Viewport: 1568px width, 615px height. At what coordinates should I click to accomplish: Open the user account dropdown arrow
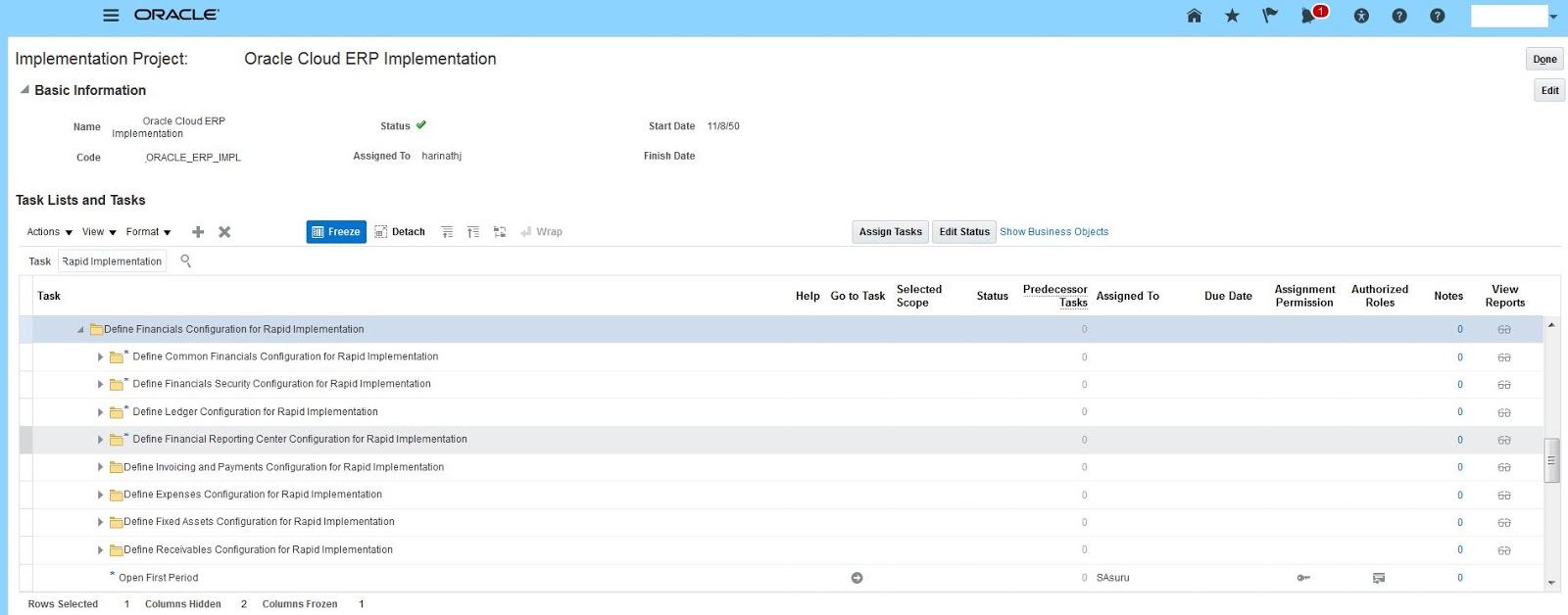pyautogui.click(x=1553, y=17)
